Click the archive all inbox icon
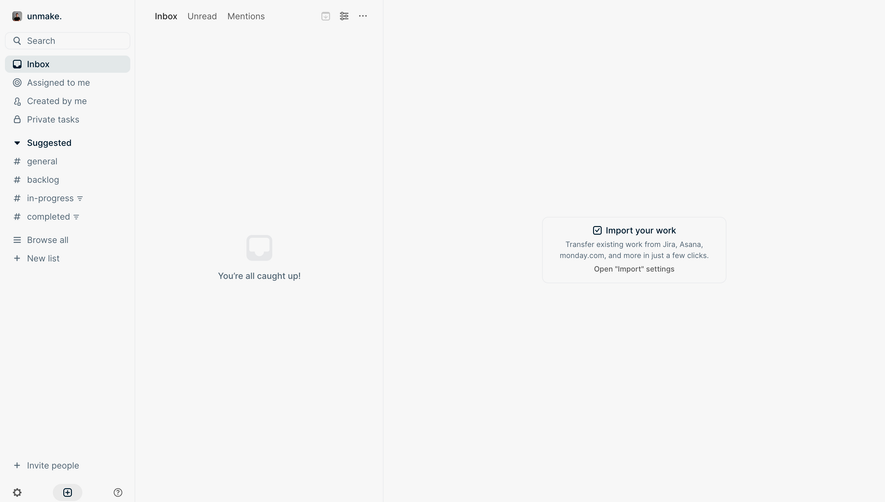This screenshot has width=885, height=502. [x=326, y=16]
